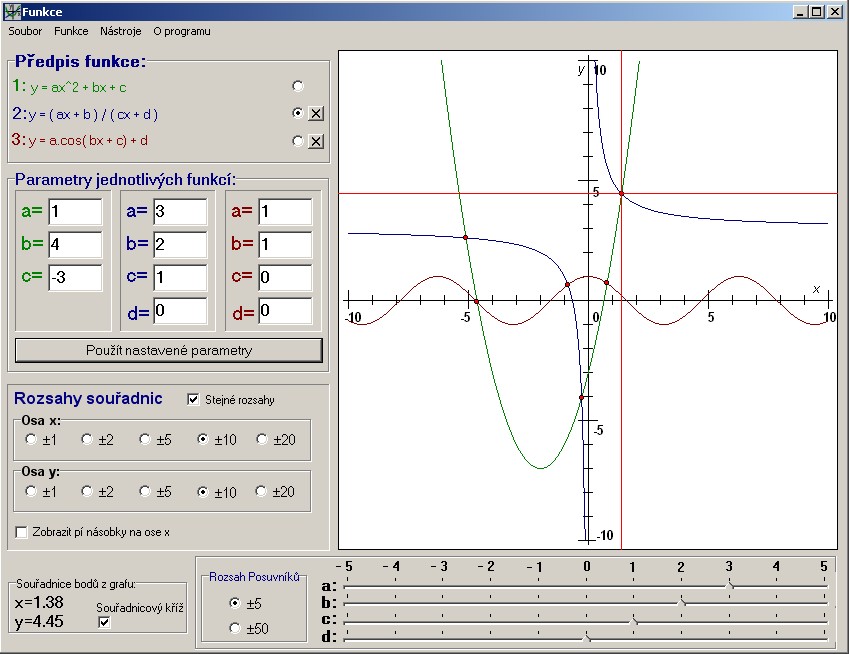Set Osa y range to ±5
This screenshot has height=654, width=849.
pyautogui.click(x=145, y=491)
